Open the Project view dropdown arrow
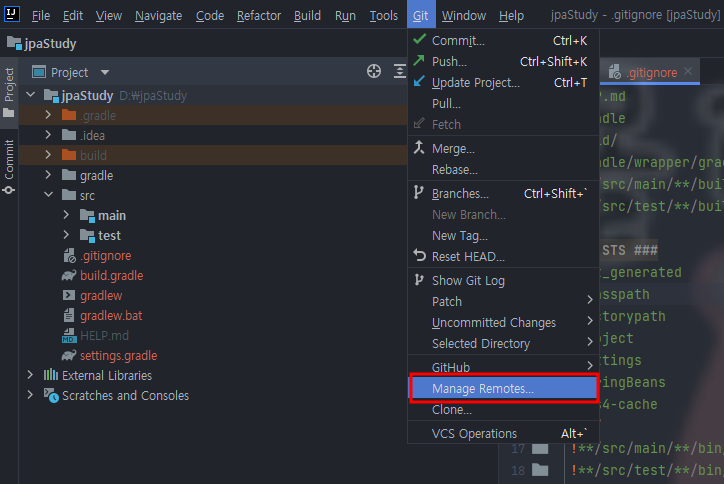 coord(105,72)
